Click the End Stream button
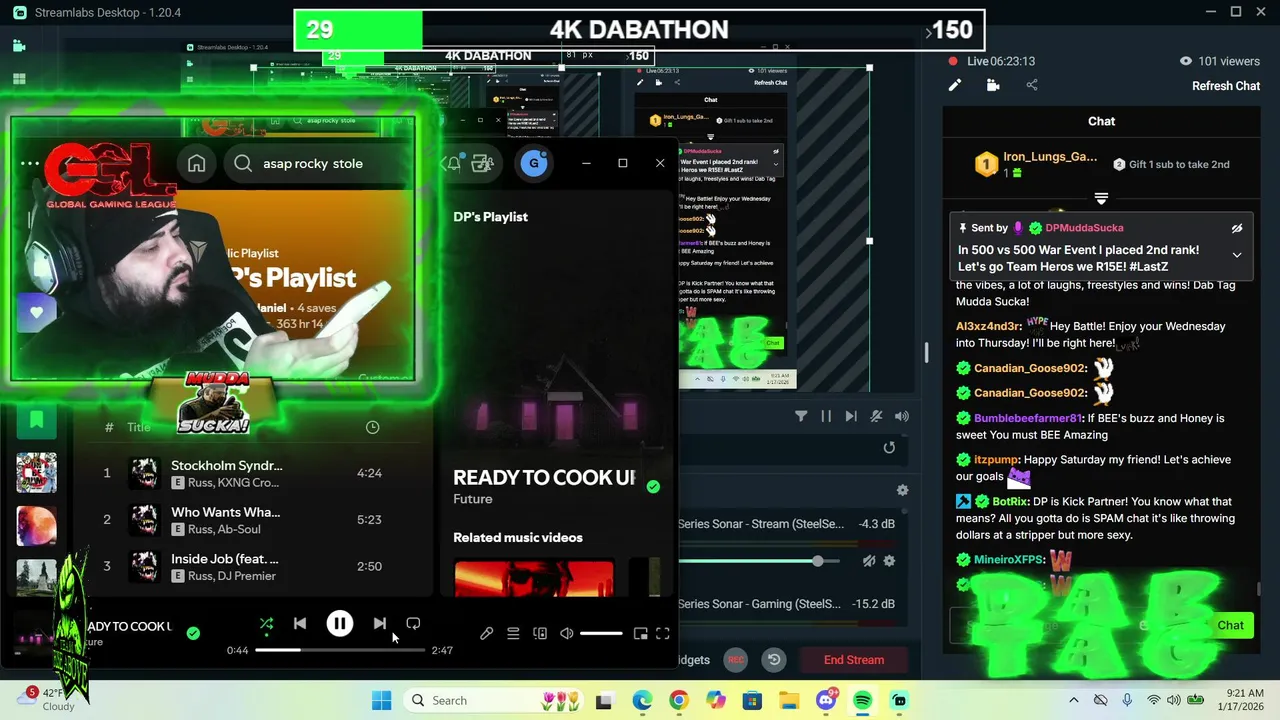Viewport: 1280px width, 720px height. point(853,660)
